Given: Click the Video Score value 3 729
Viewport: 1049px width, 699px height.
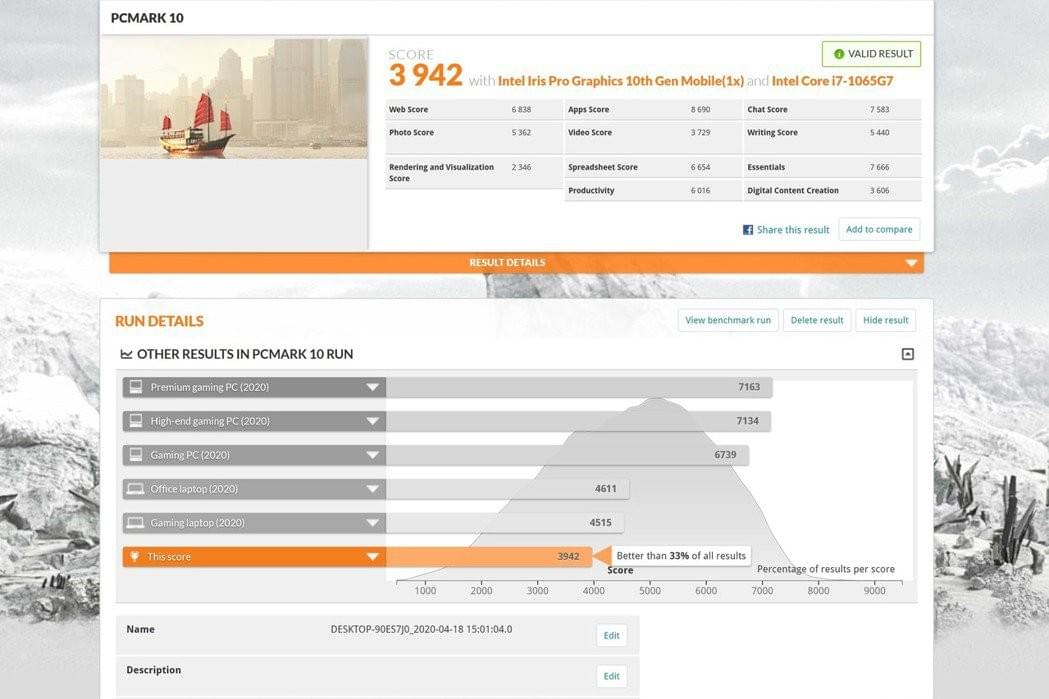Looking at the screenshot, I should pos(700,132).
